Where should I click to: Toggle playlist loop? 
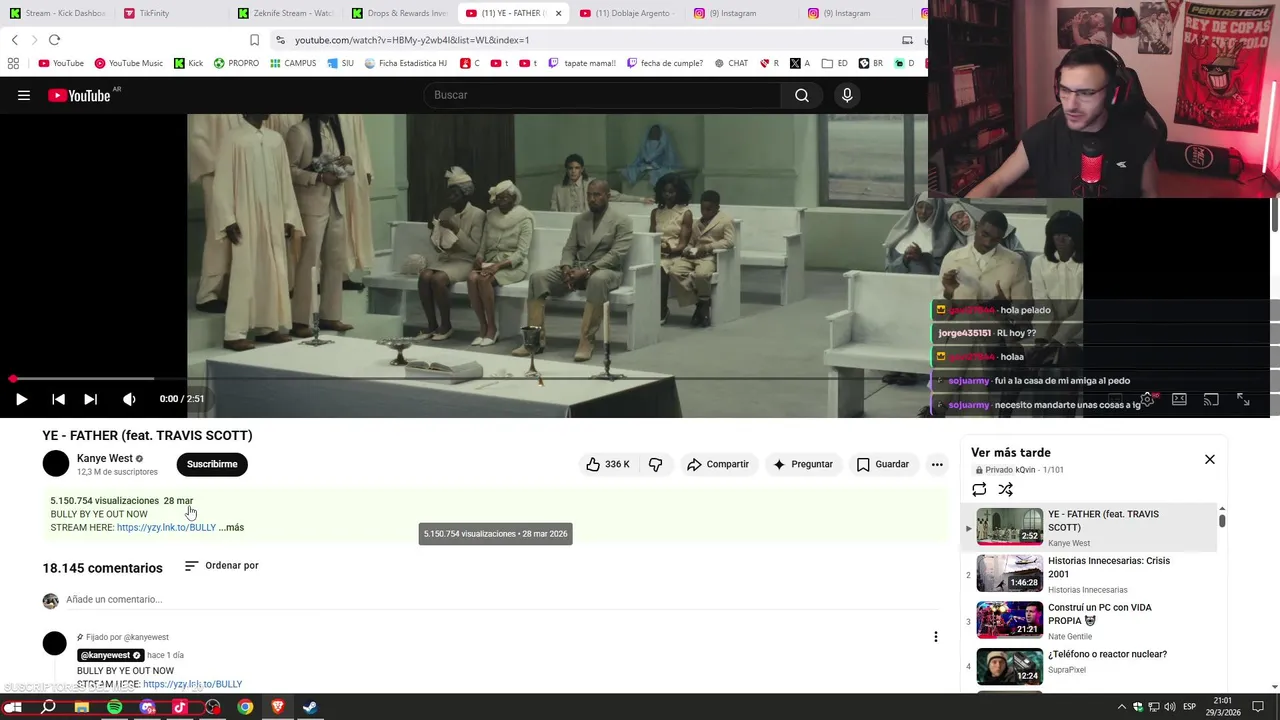pyautogui.click(x=979, y=489)
